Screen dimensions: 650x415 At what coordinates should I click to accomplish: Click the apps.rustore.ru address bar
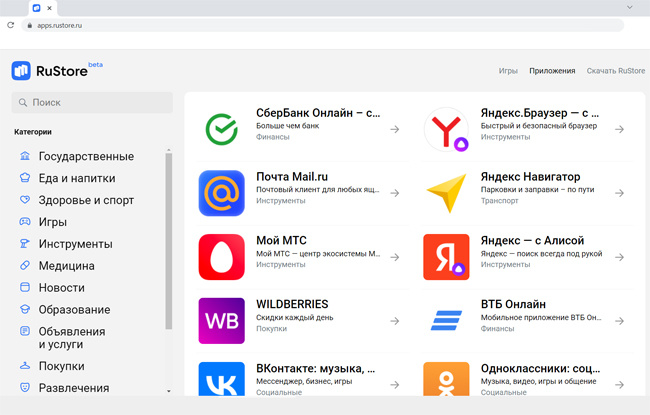[x=323, y=25]
